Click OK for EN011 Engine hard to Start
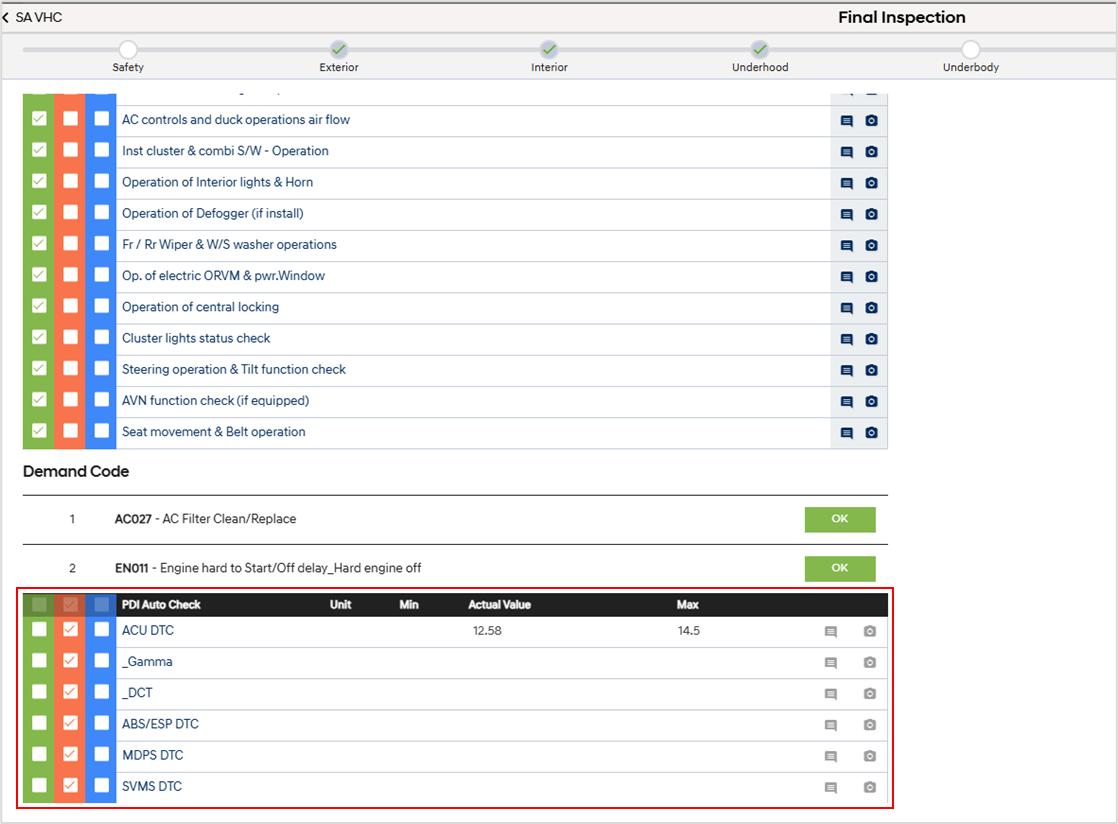This screenshot has width=1118, height=824. (x=840, y=569)
